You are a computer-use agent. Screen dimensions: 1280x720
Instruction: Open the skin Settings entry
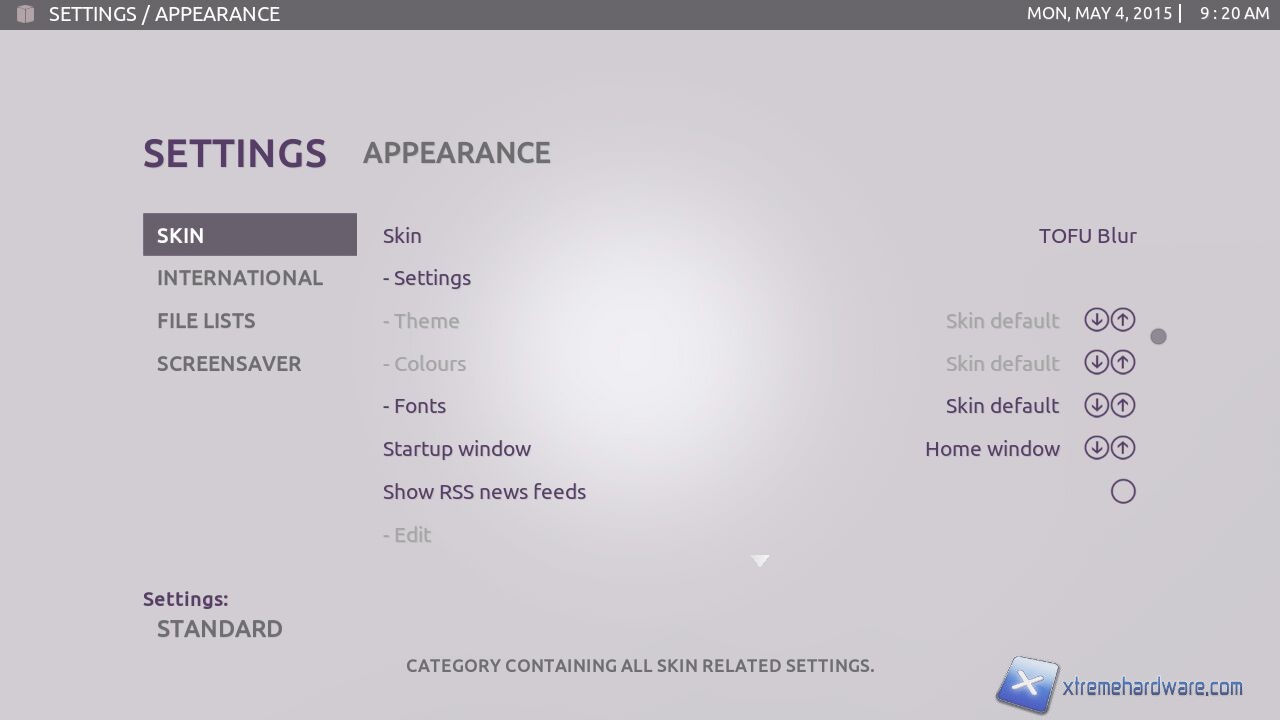tap(427, 278)
